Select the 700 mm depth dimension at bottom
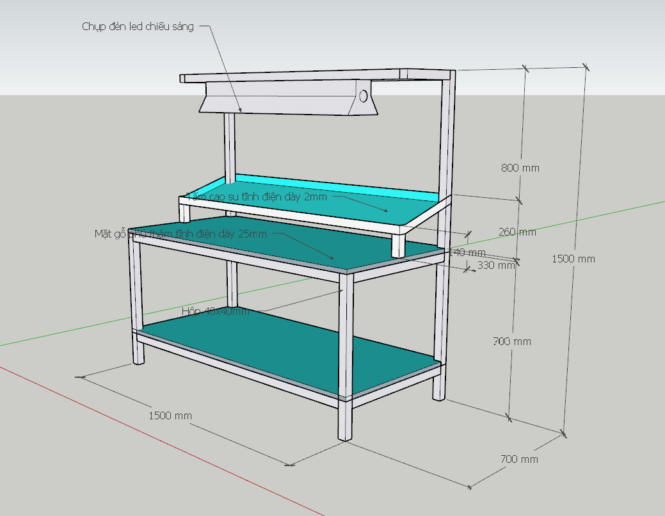Viewport: 665px width, 516px height. 518,459
